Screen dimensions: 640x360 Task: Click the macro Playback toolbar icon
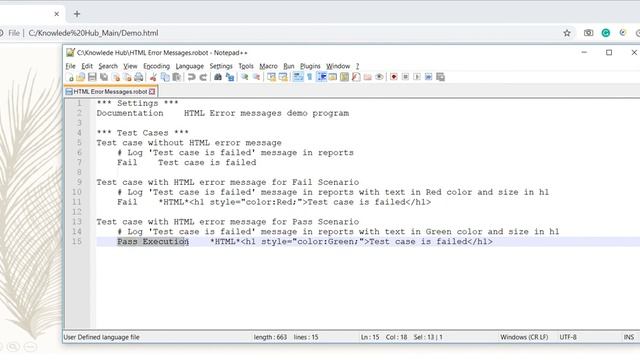coord(417,77)
